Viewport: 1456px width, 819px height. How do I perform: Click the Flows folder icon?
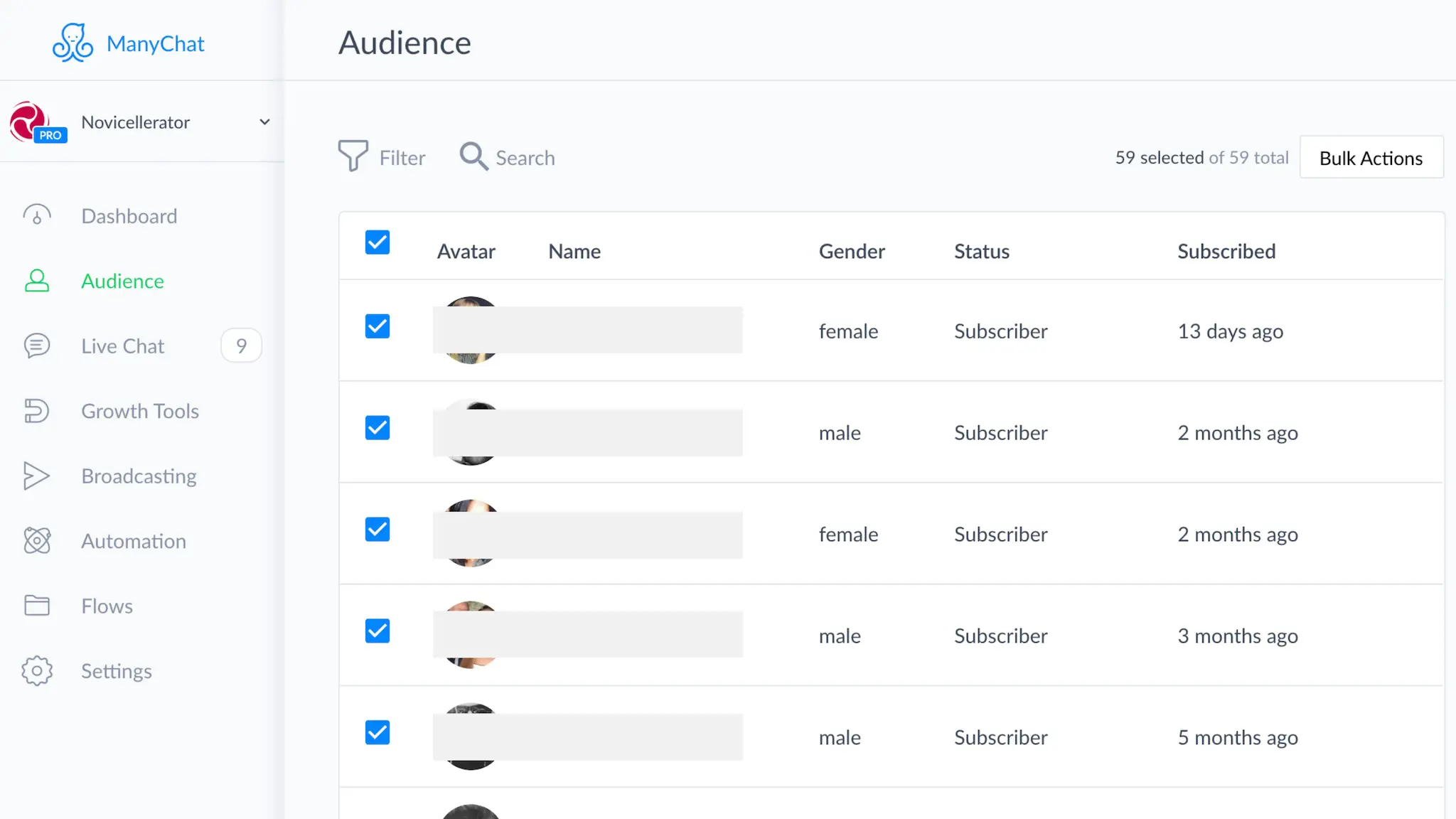pos(37,606)
